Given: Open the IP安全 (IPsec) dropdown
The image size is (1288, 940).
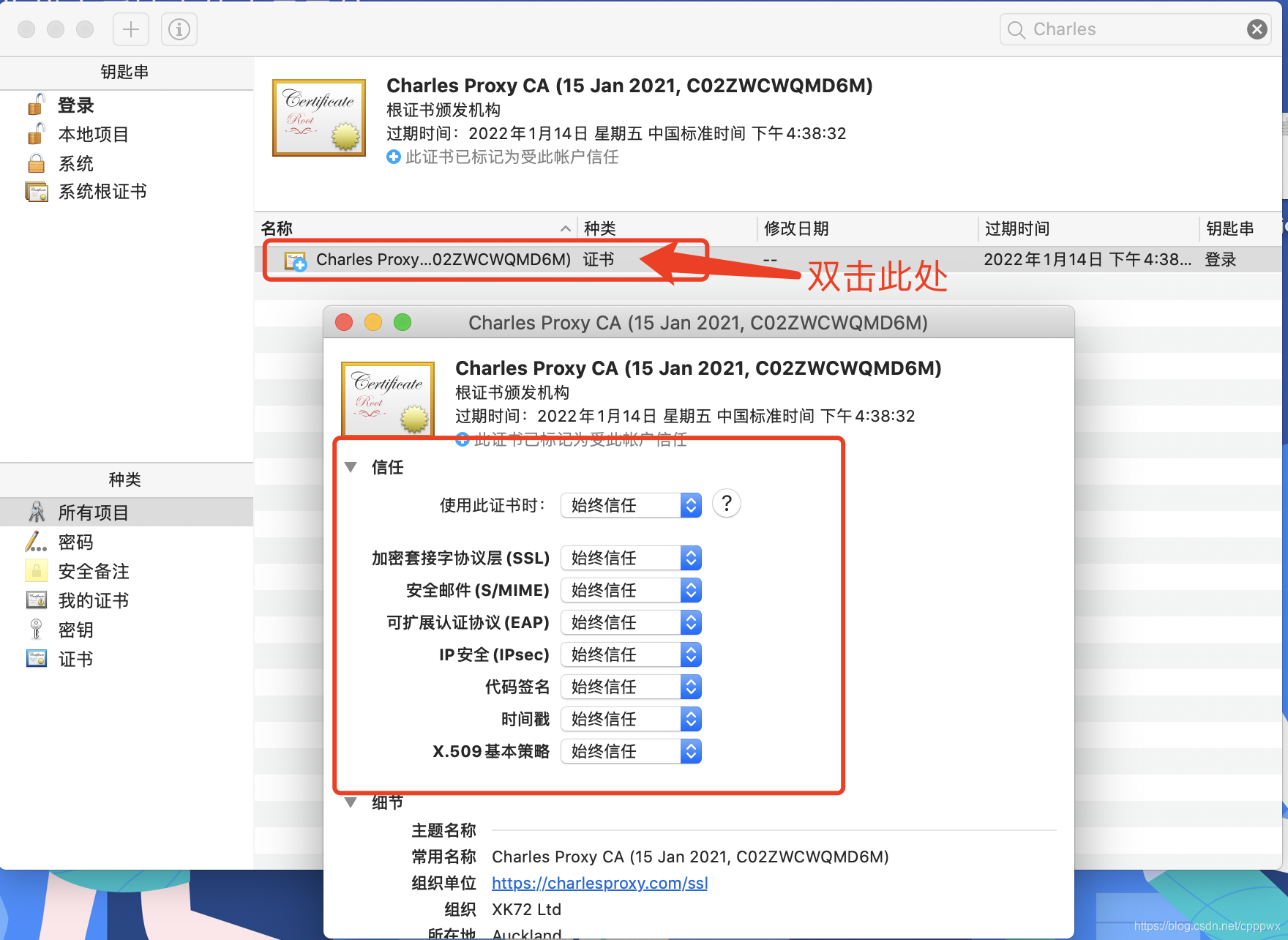Looking at the screenshot, I should point(631,654).
